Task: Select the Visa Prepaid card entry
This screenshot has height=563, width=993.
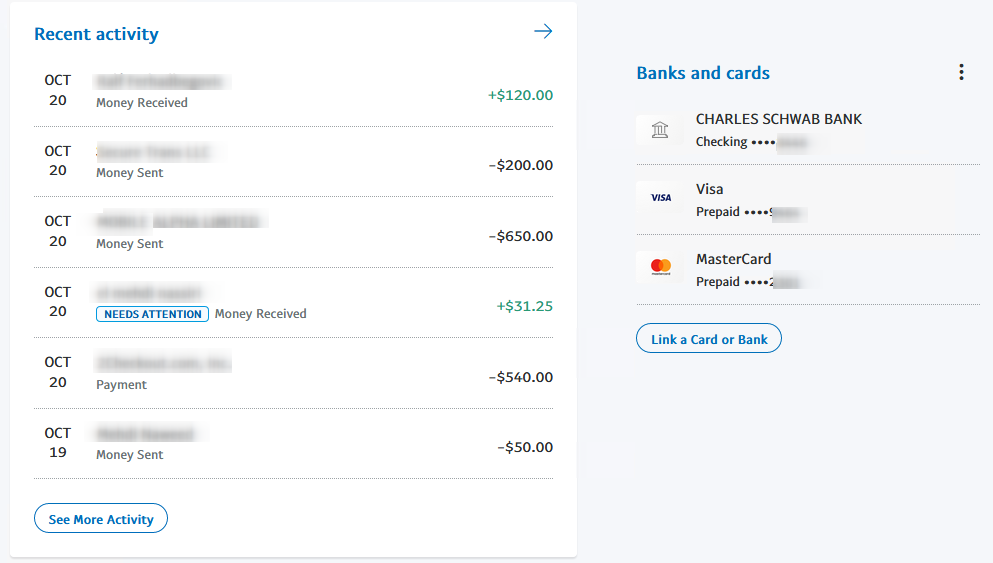Action: (808, 200)
